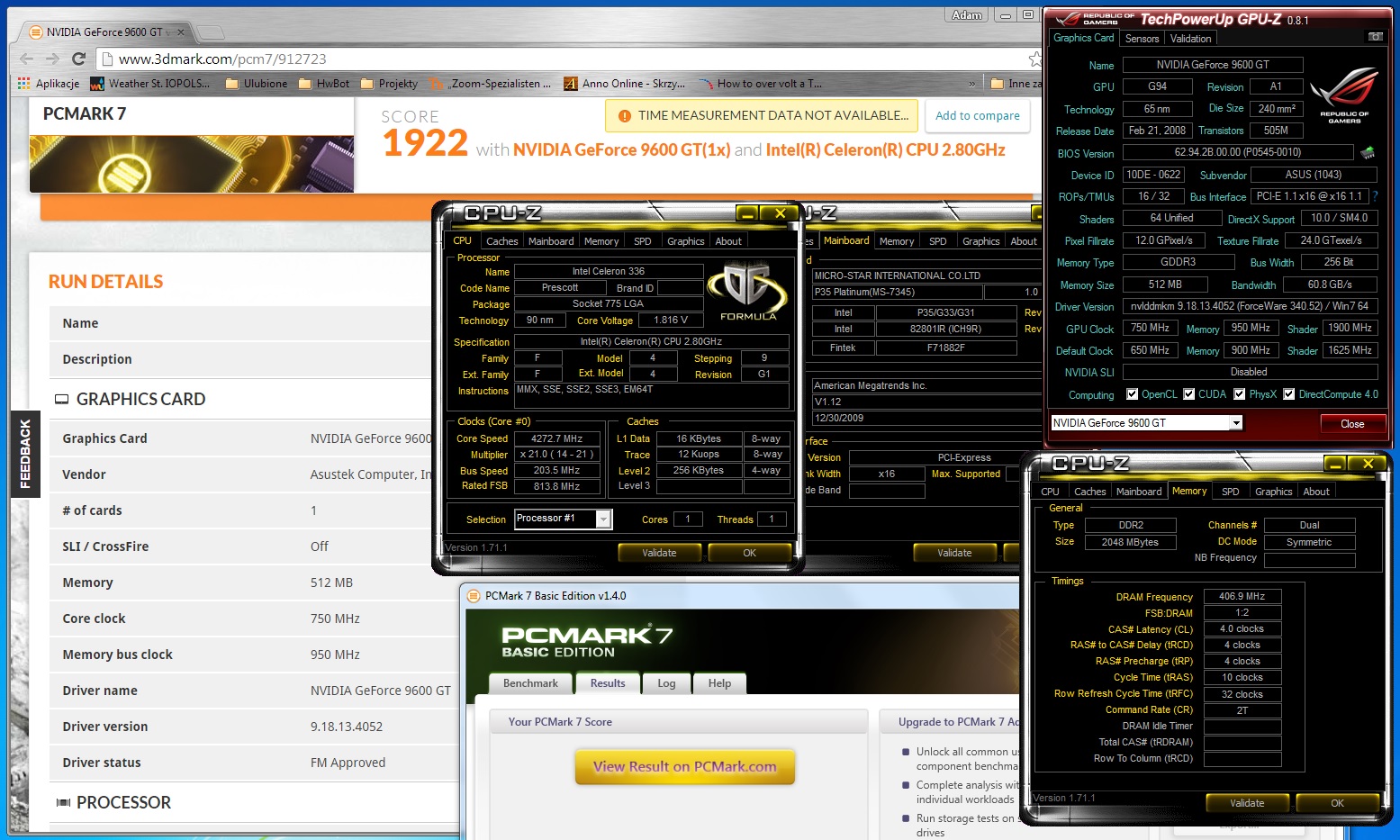Switch to the Sensors tab in GPU-Z
Screen dimensions: 1400x840
pos(1142,39)
